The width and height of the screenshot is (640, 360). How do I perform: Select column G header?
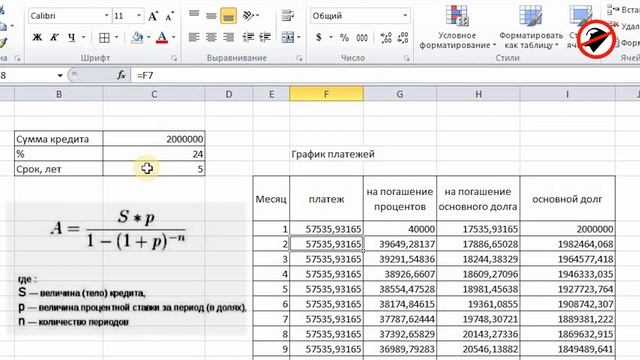pos(400,94)
